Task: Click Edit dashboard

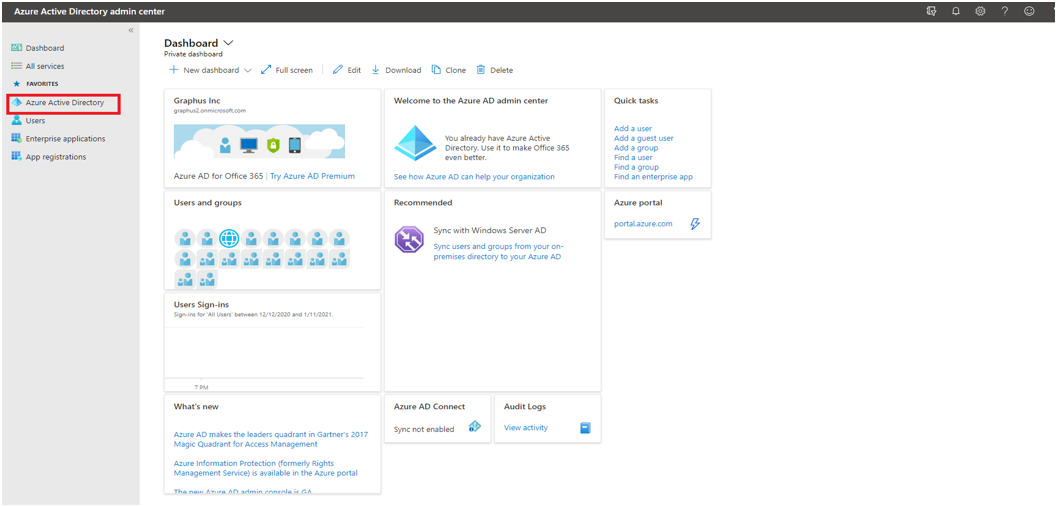Action: point(347,70)
